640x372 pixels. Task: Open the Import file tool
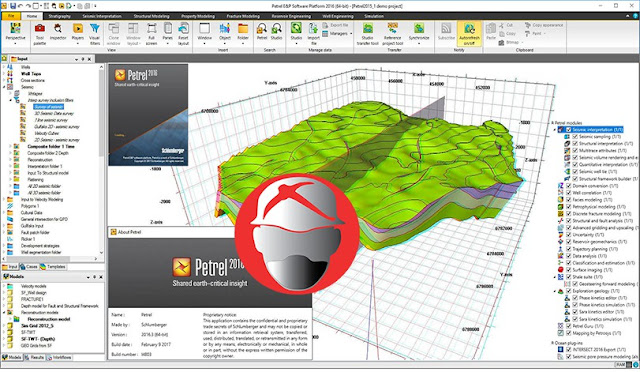point(313,34)
